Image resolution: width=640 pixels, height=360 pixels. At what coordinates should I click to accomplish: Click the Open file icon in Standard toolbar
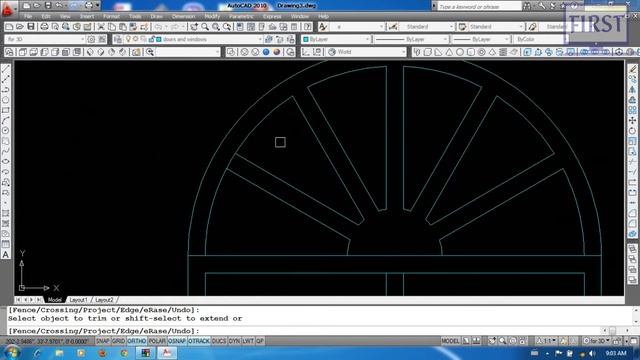[x=20, y=27]
